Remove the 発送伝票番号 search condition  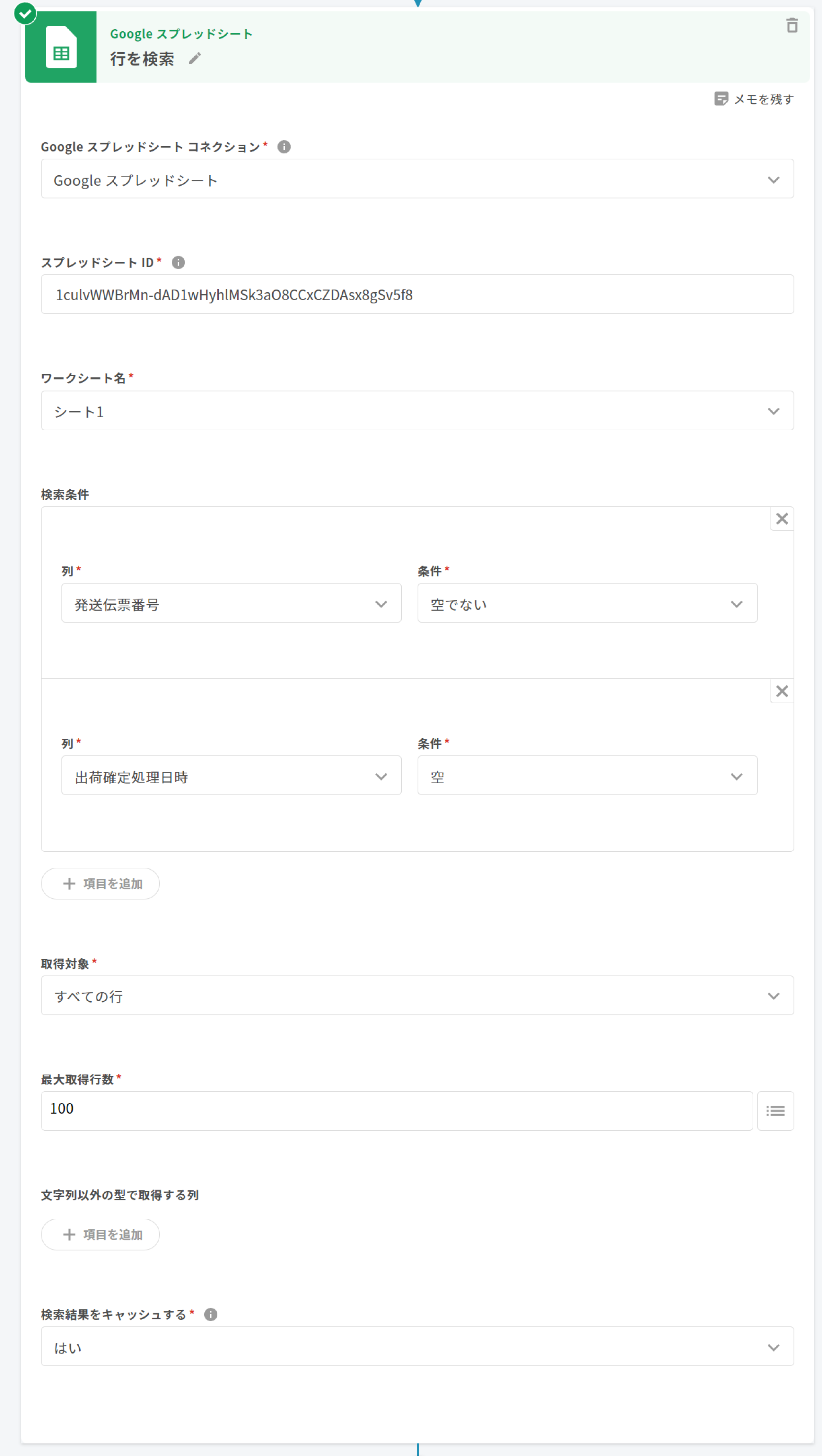[781, 518]
